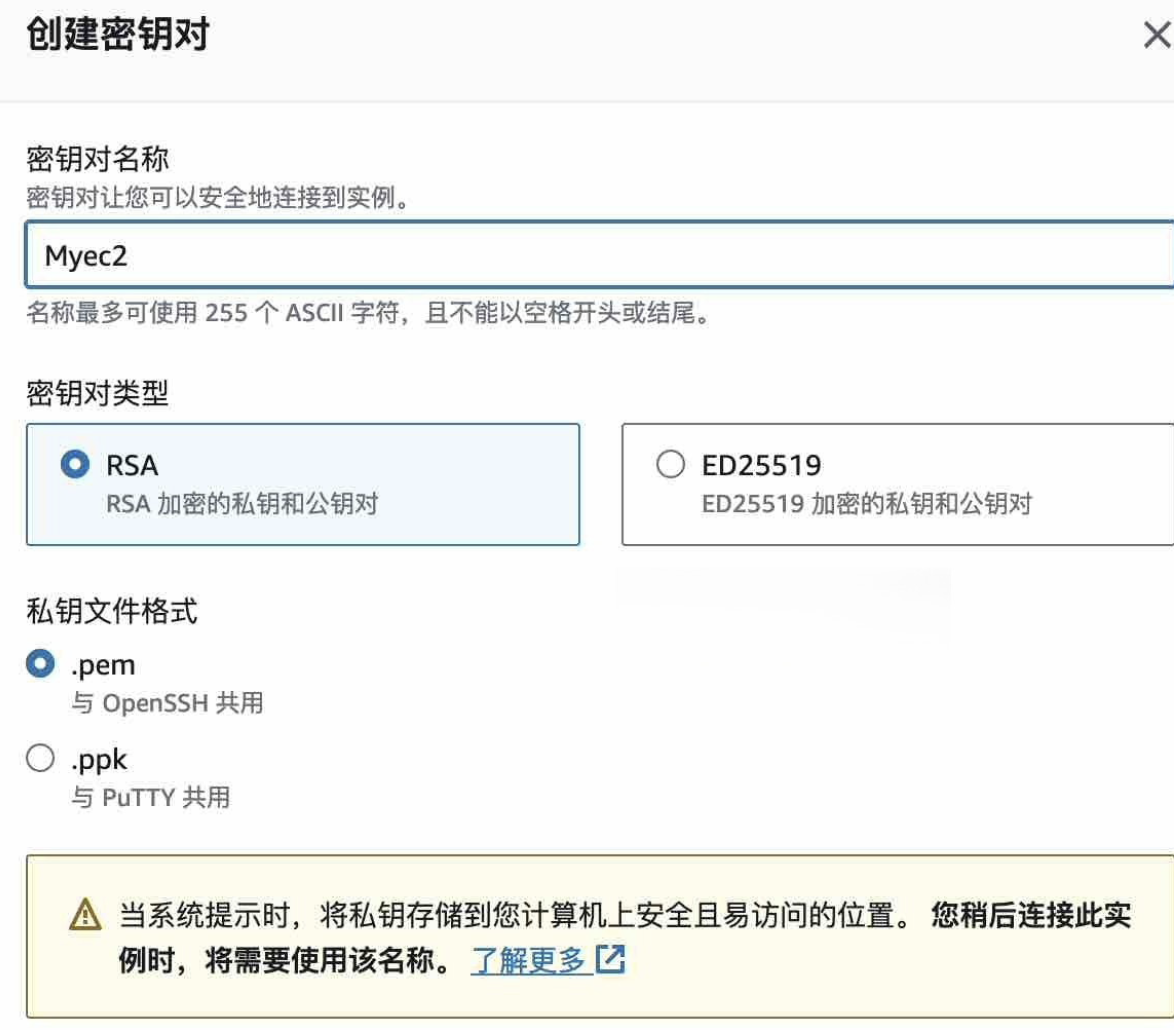Click the ED25519 key type card

click(x=898, y=484)
